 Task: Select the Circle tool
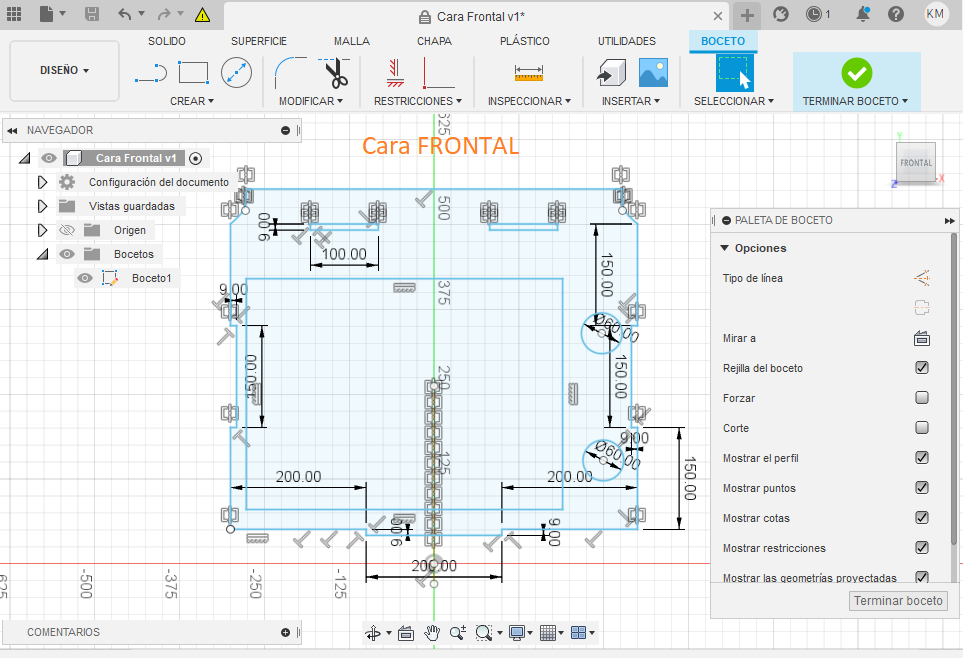(236, 73)
